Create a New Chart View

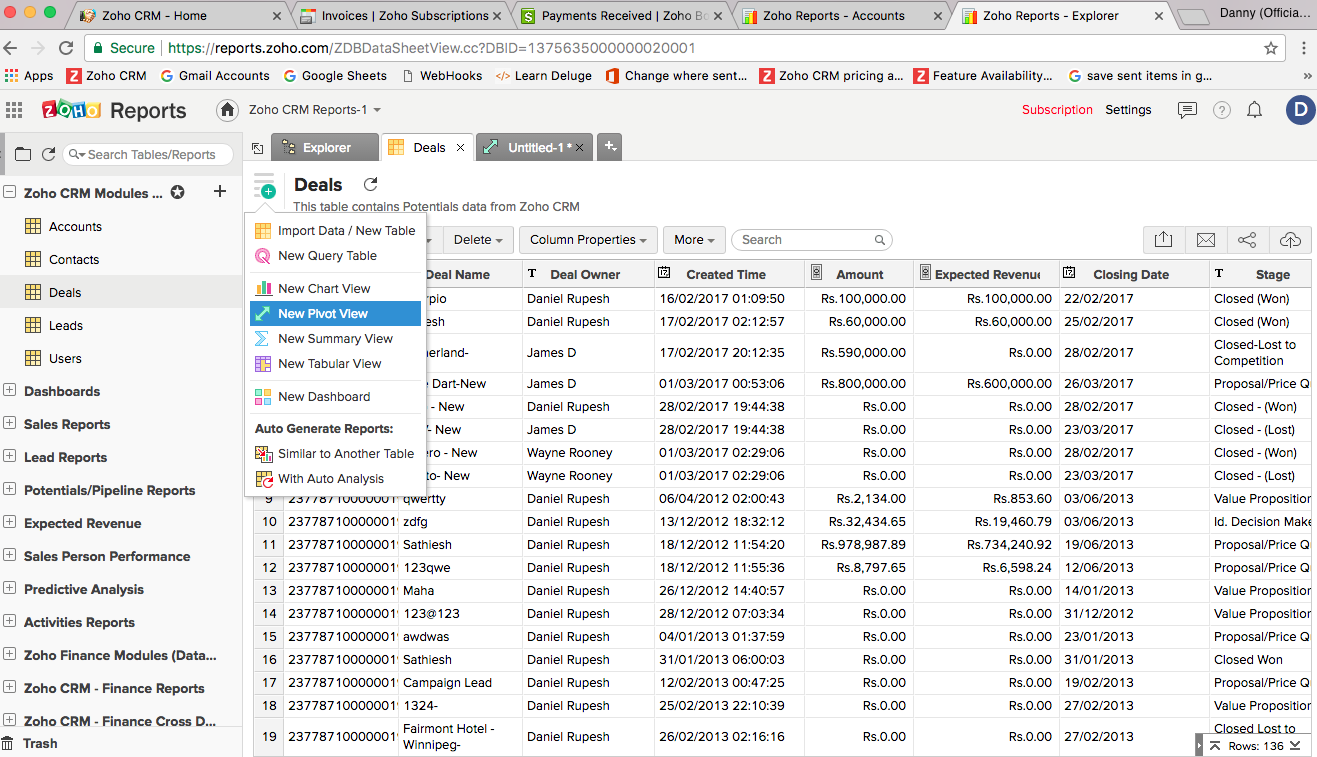tap(335, 289)
